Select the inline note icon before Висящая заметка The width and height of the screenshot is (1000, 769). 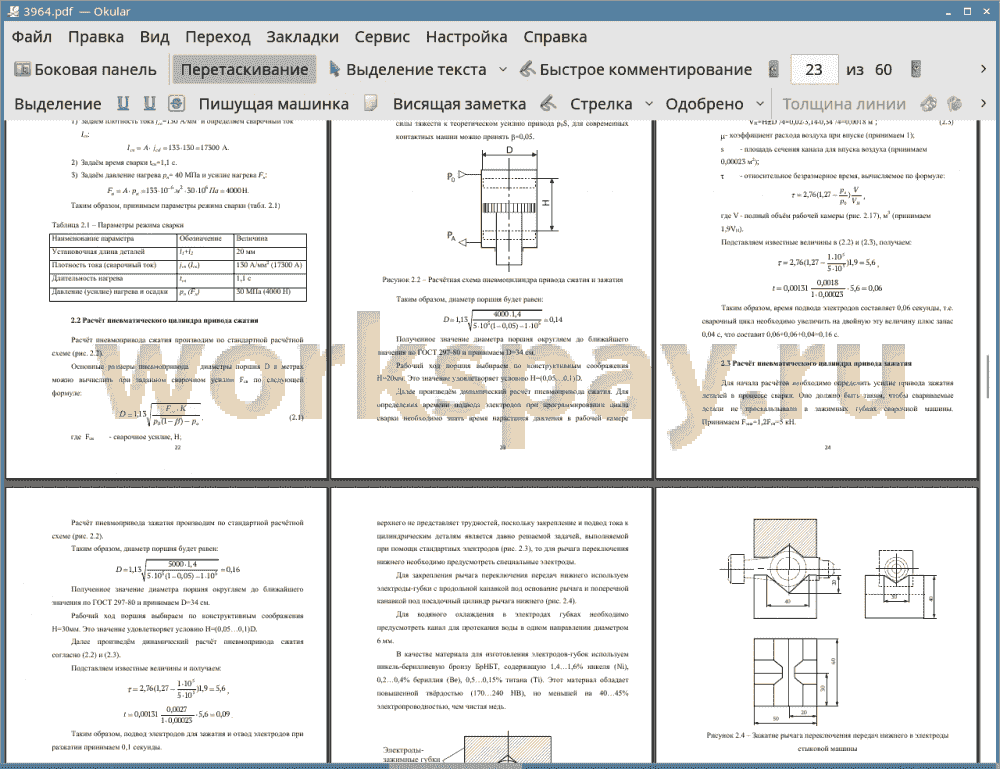pyautogui.click(x=370, y=103)
